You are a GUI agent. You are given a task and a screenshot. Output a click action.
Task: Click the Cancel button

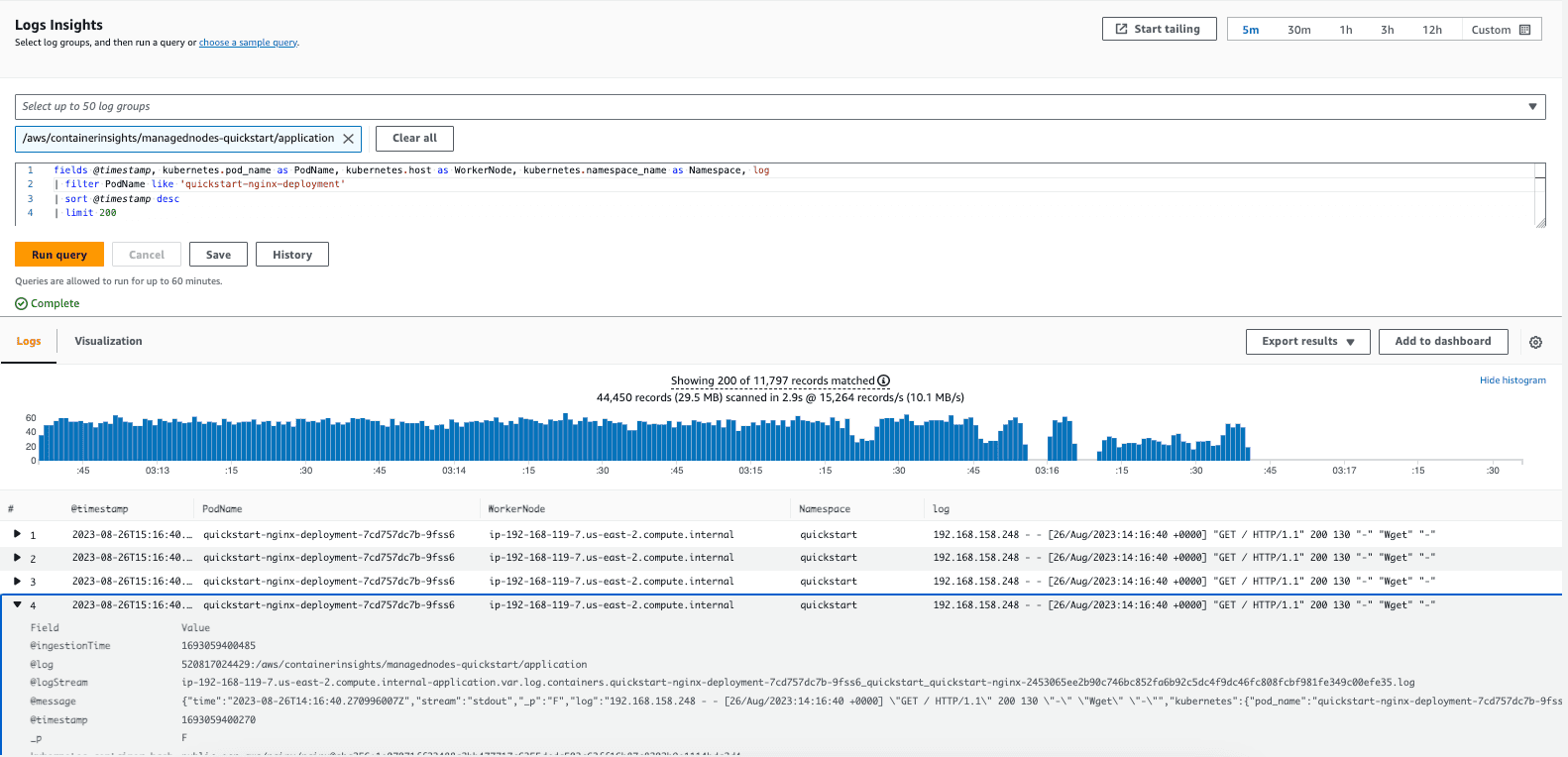[x=147, y=255]
